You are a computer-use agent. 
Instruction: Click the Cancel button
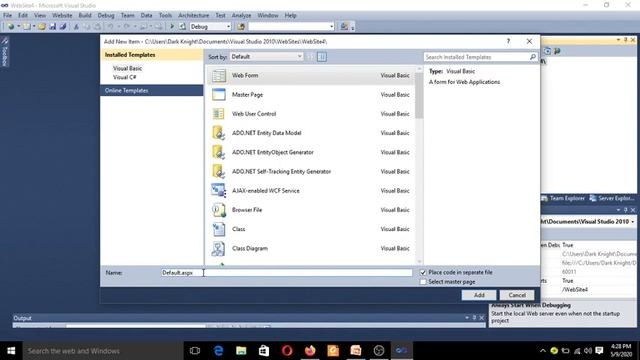pyautogui.click(x=517, y=295)
